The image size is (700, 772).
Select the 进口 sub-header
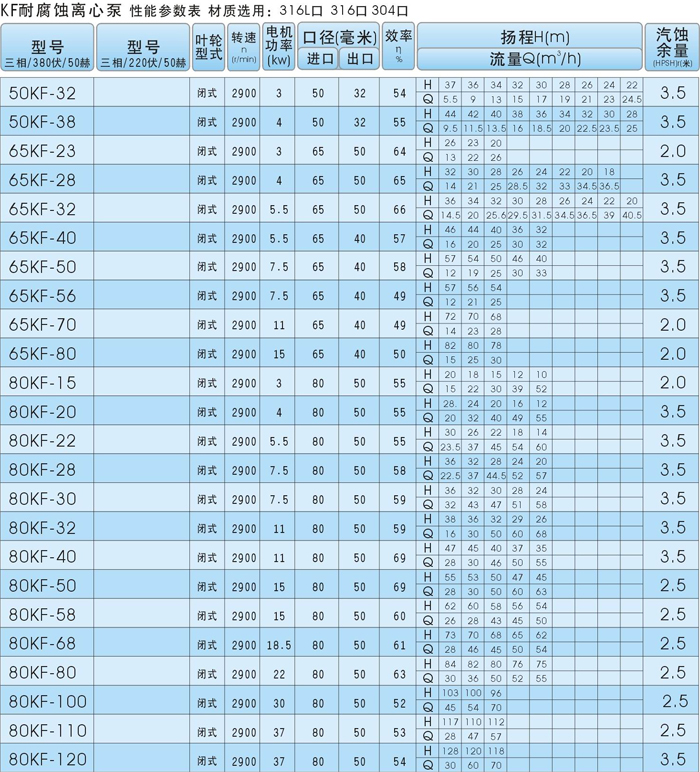[319, 60]
